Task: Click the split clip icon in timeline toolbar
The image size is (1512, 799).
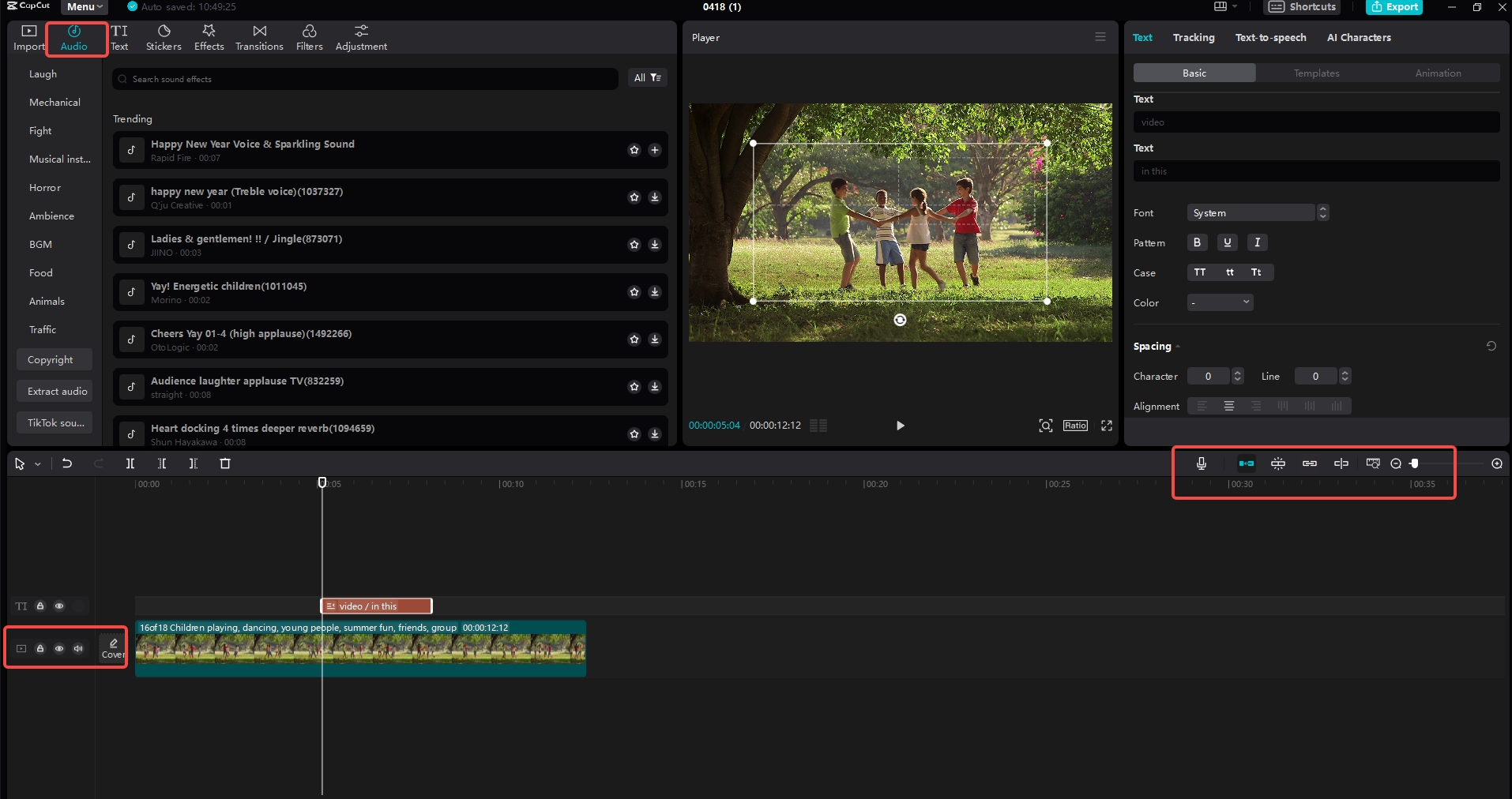Action: click(130, 463)
